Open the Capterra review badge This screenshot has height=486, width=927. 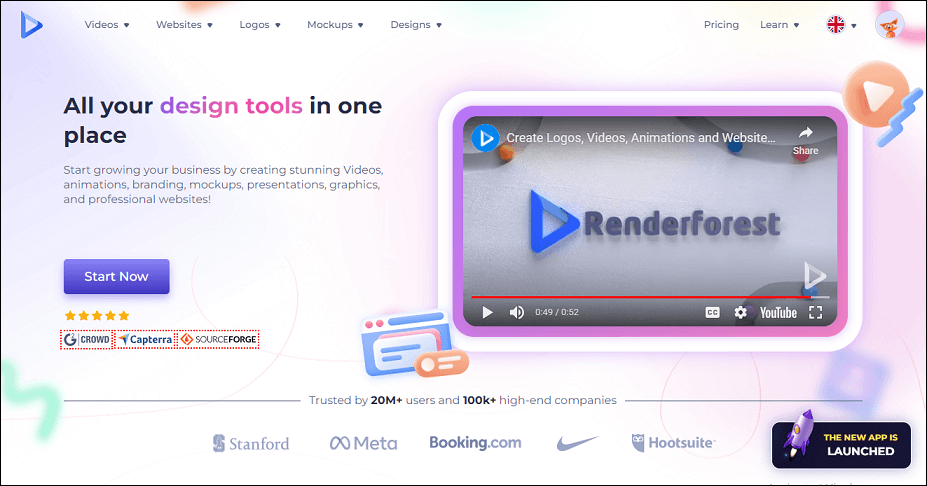(x=145, y=339)
